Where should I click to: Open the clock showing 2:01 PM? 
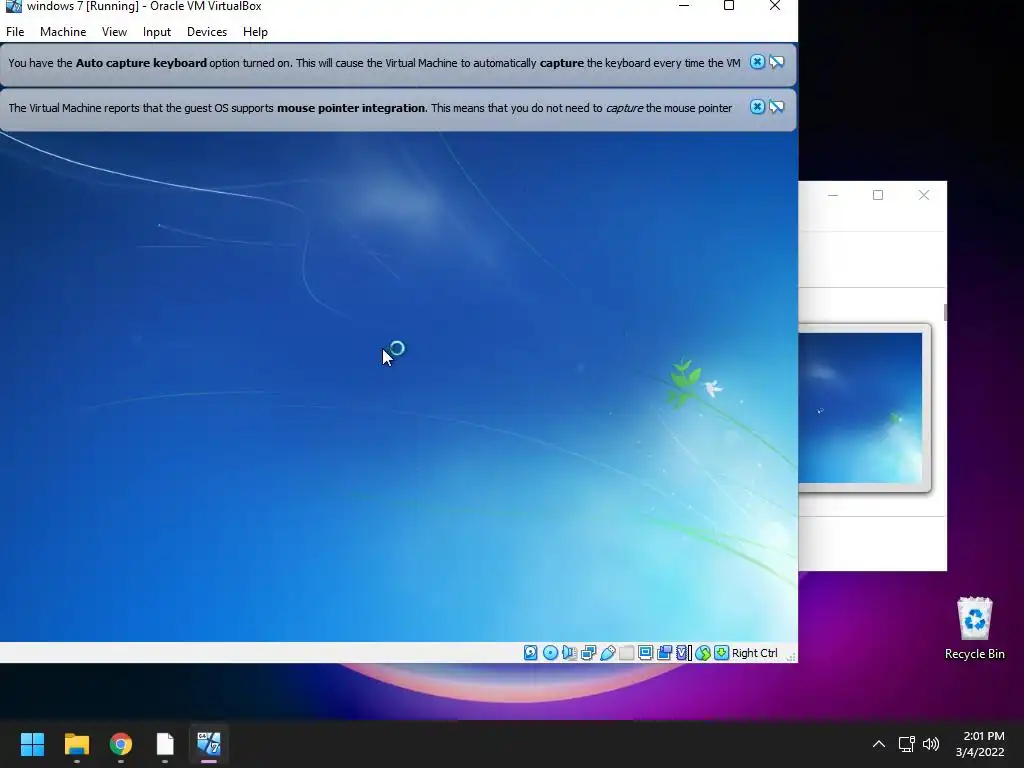point(980,744)
